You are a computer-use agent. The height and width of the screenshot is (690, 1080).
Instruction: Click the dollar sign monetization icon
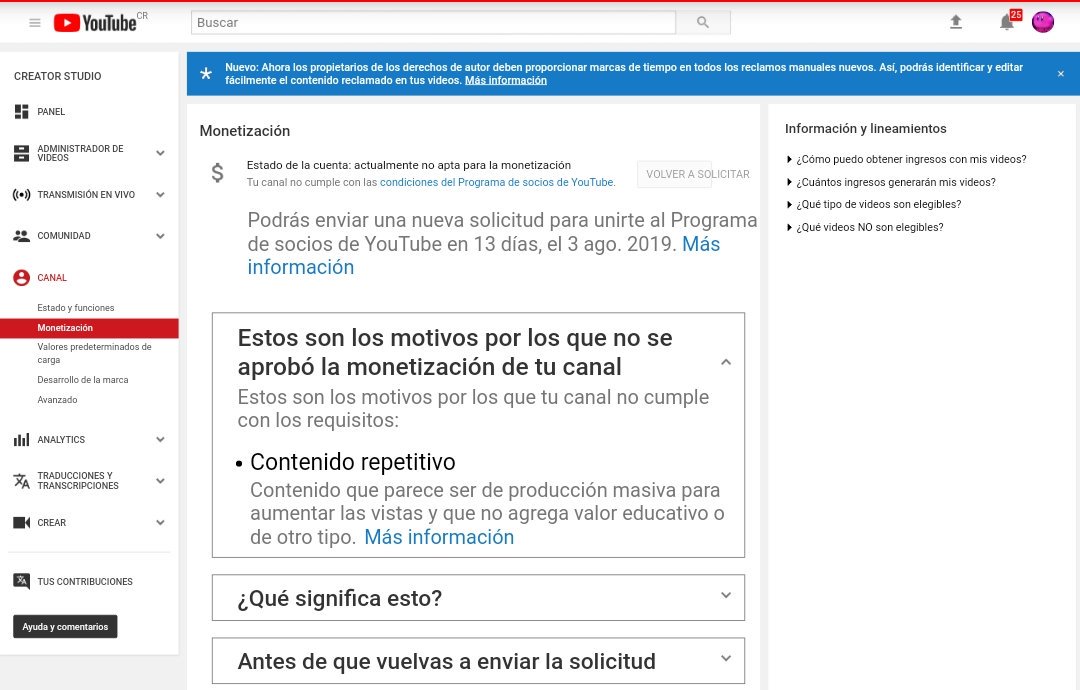217,172
